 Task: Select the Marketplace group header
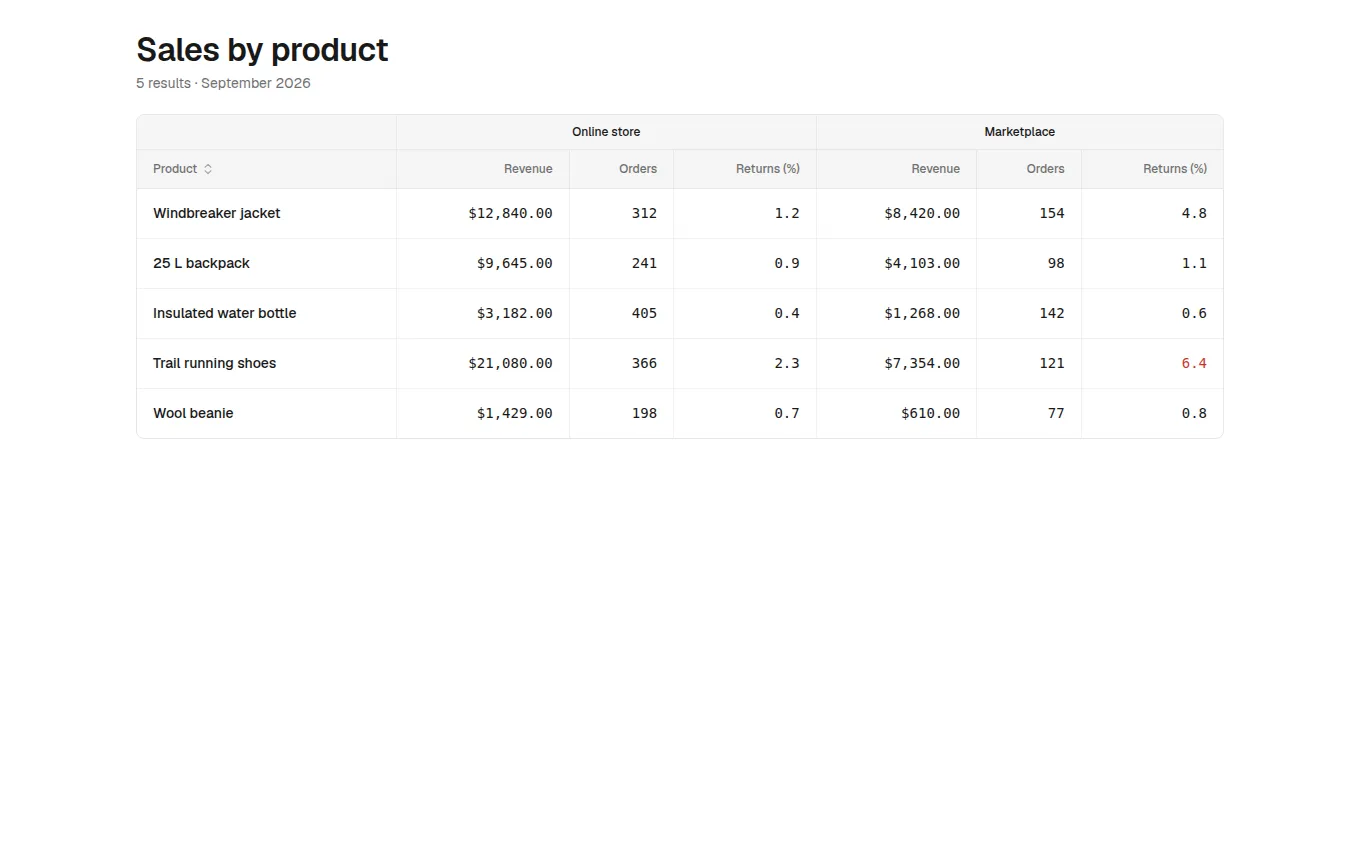point(1020,132)
